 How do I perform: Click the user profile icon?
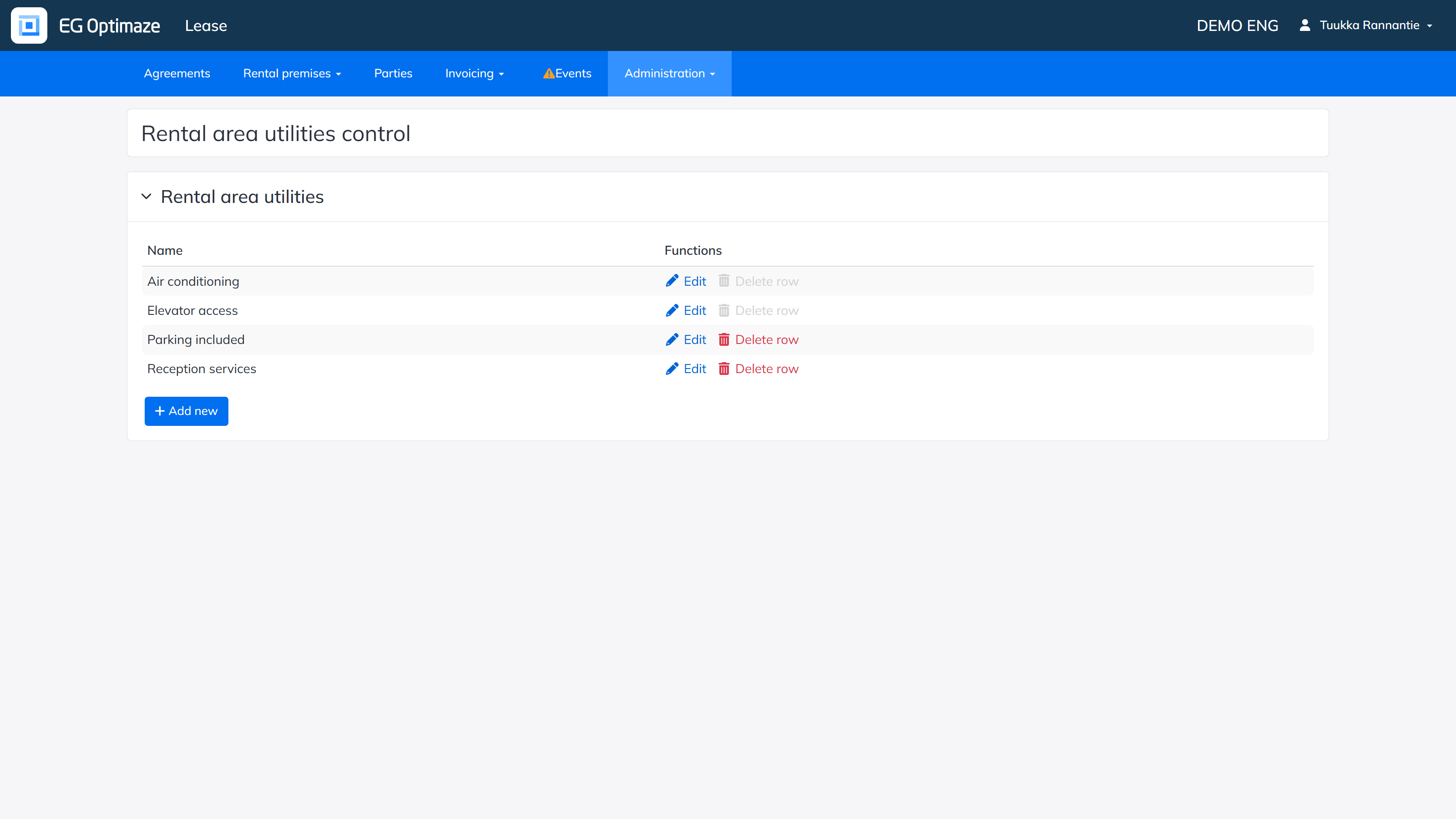coord(1304,25)
